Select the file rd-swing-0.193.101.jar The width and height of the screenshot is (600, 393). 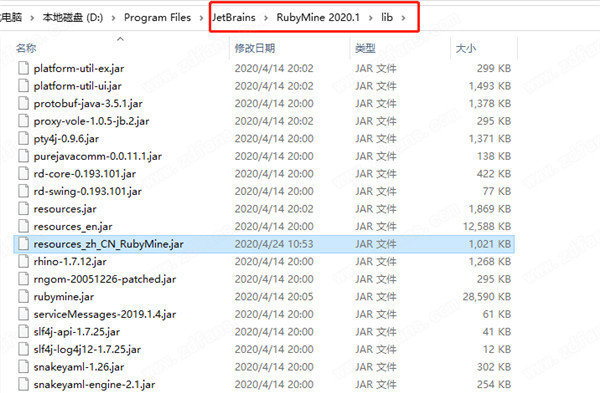pyautogui.click(x=88, y=191)
